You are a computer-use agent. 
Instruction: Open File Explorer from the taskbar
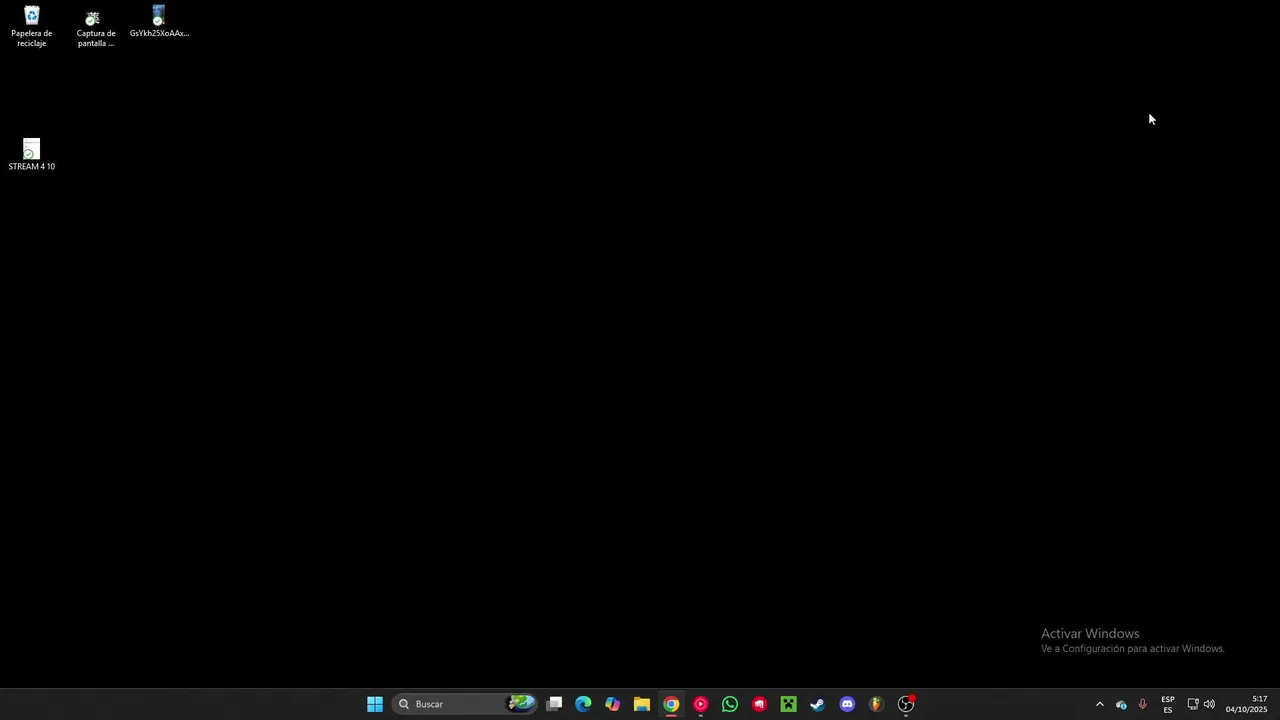(642, 704)
